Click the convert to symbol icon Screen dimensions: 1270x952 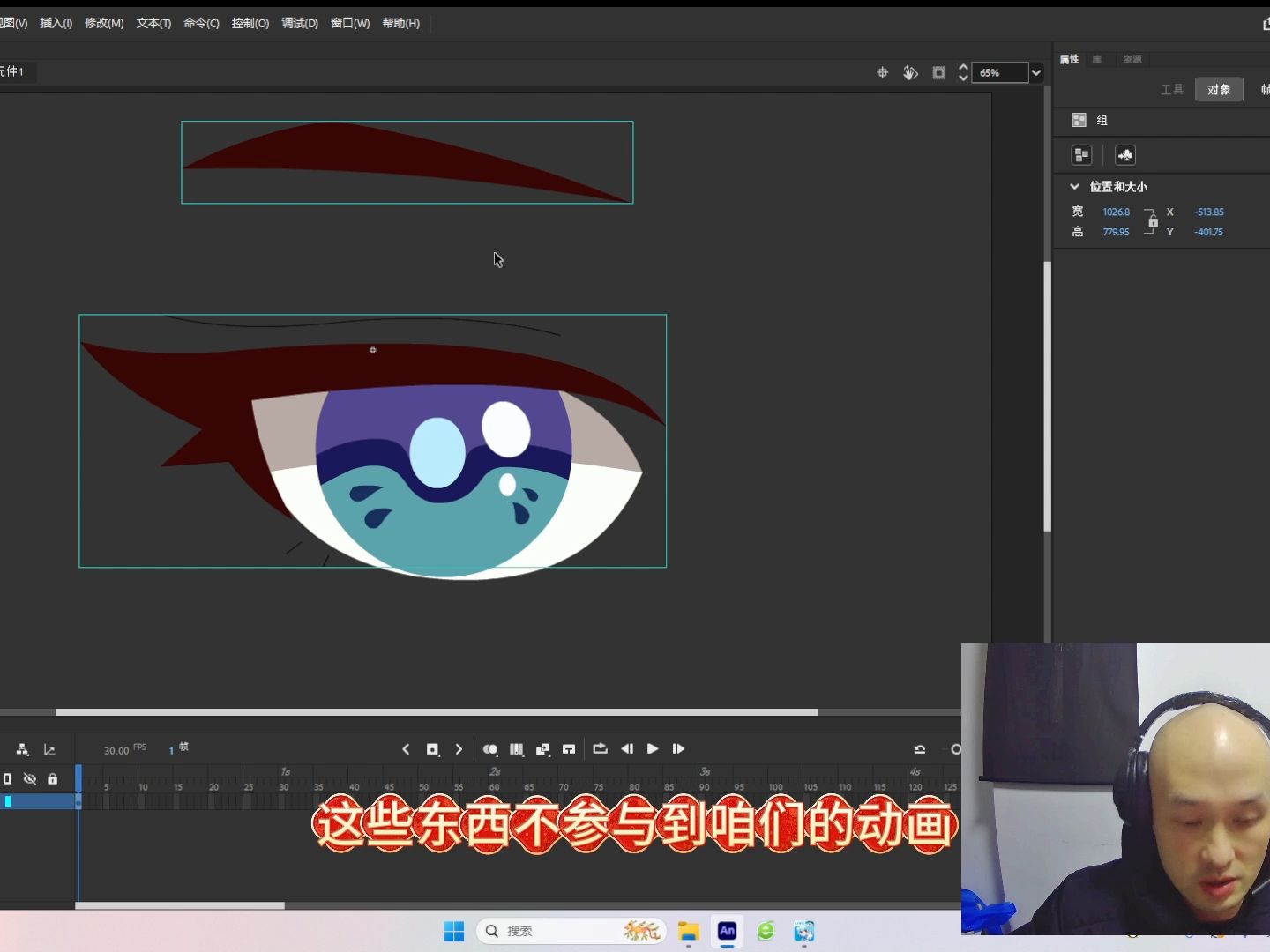click(1125, 155)
